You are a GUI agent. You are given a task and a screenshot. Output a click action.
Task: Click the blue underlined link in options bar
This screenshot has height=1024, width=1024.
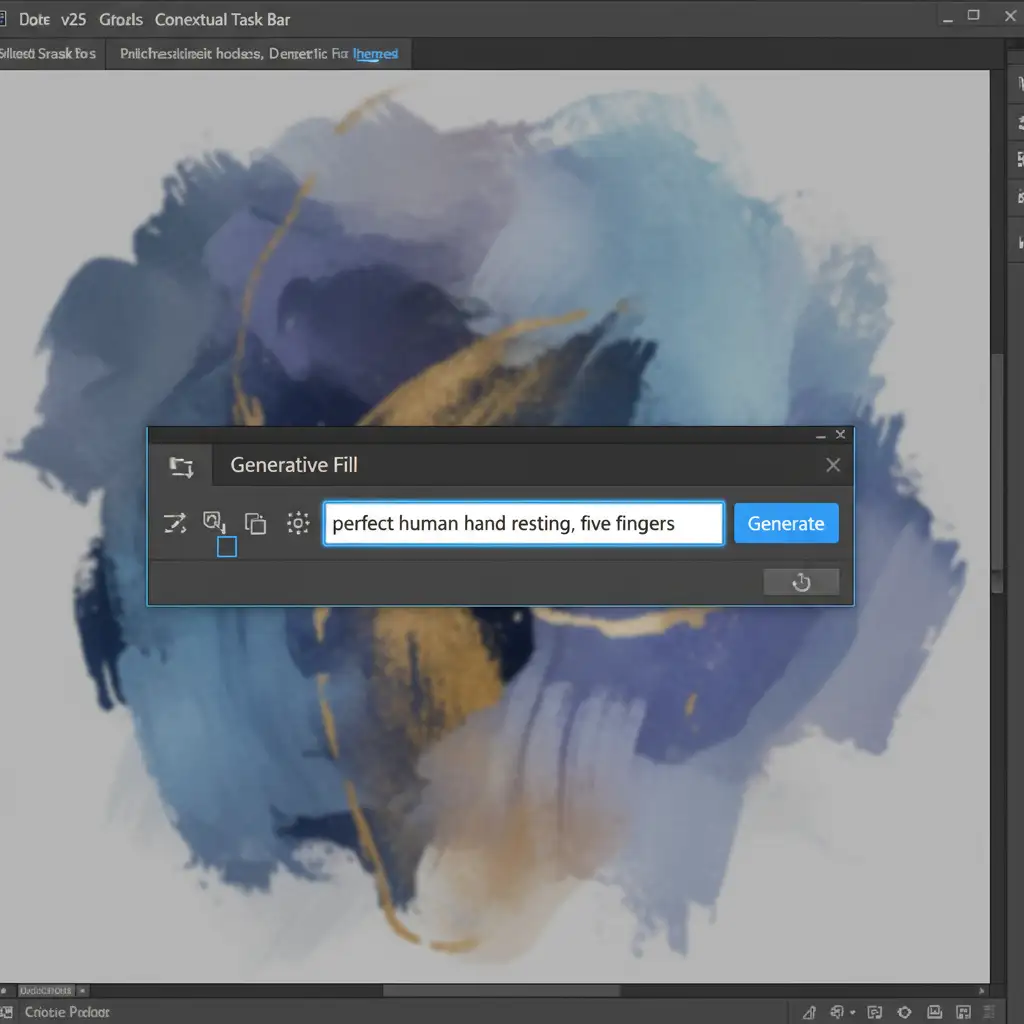coord(376,54)
